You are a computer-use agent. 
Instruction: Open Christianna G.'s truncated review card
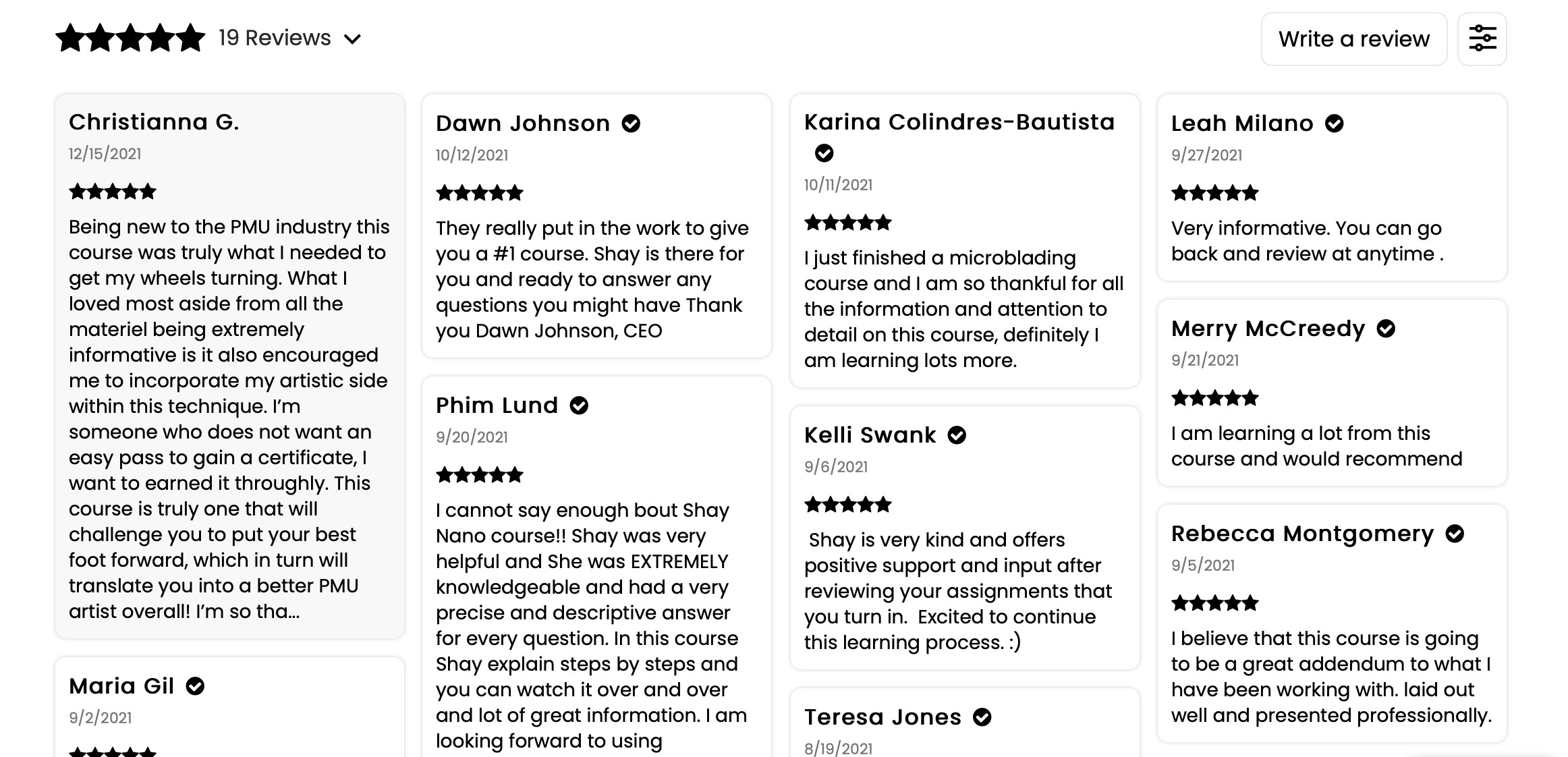(229, 366)
